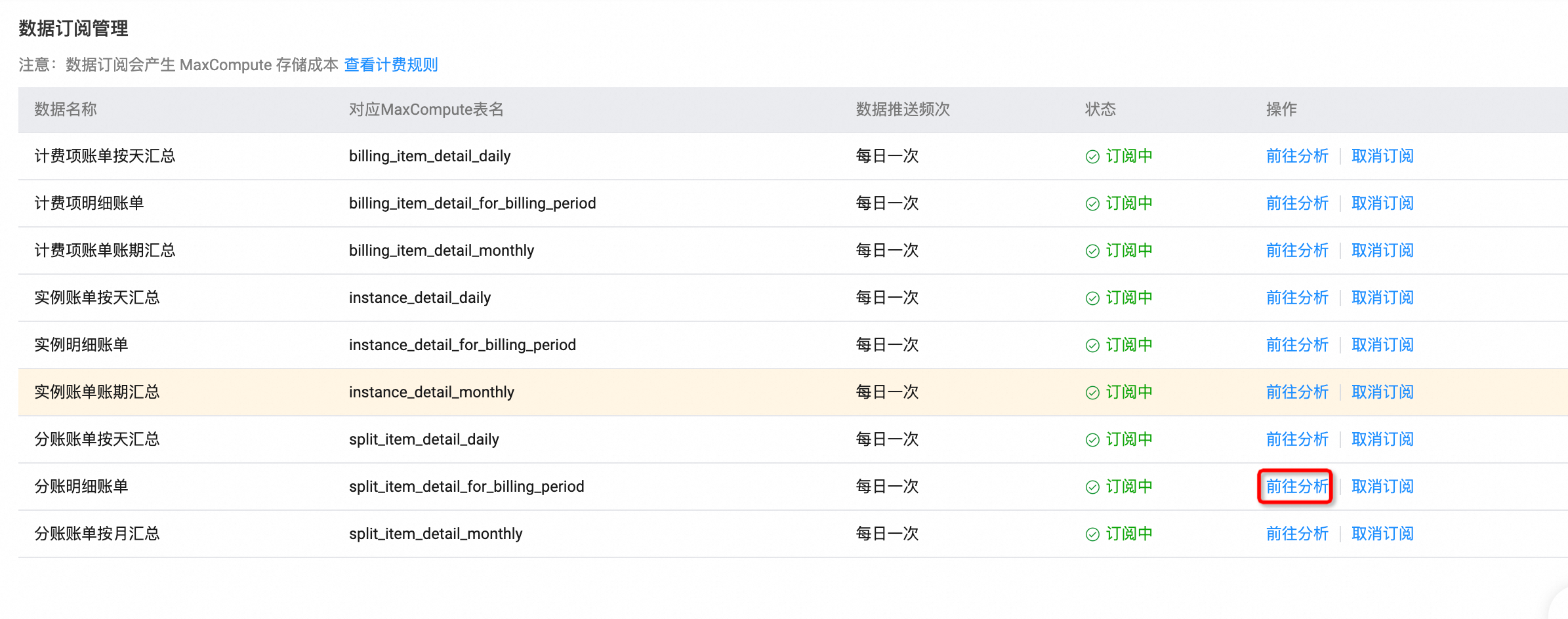Click status icon for split_item_detail_monthly row
The width and height of the screenshot is (1568, 619).
[1092, 534]
